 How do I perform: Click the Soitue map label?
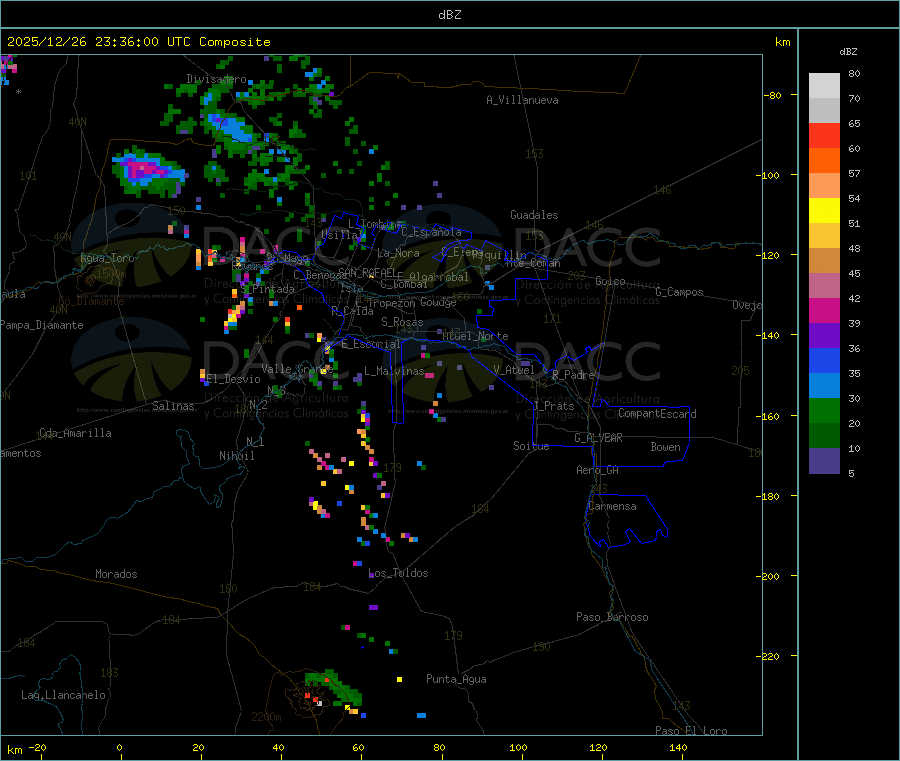(531, 446)
